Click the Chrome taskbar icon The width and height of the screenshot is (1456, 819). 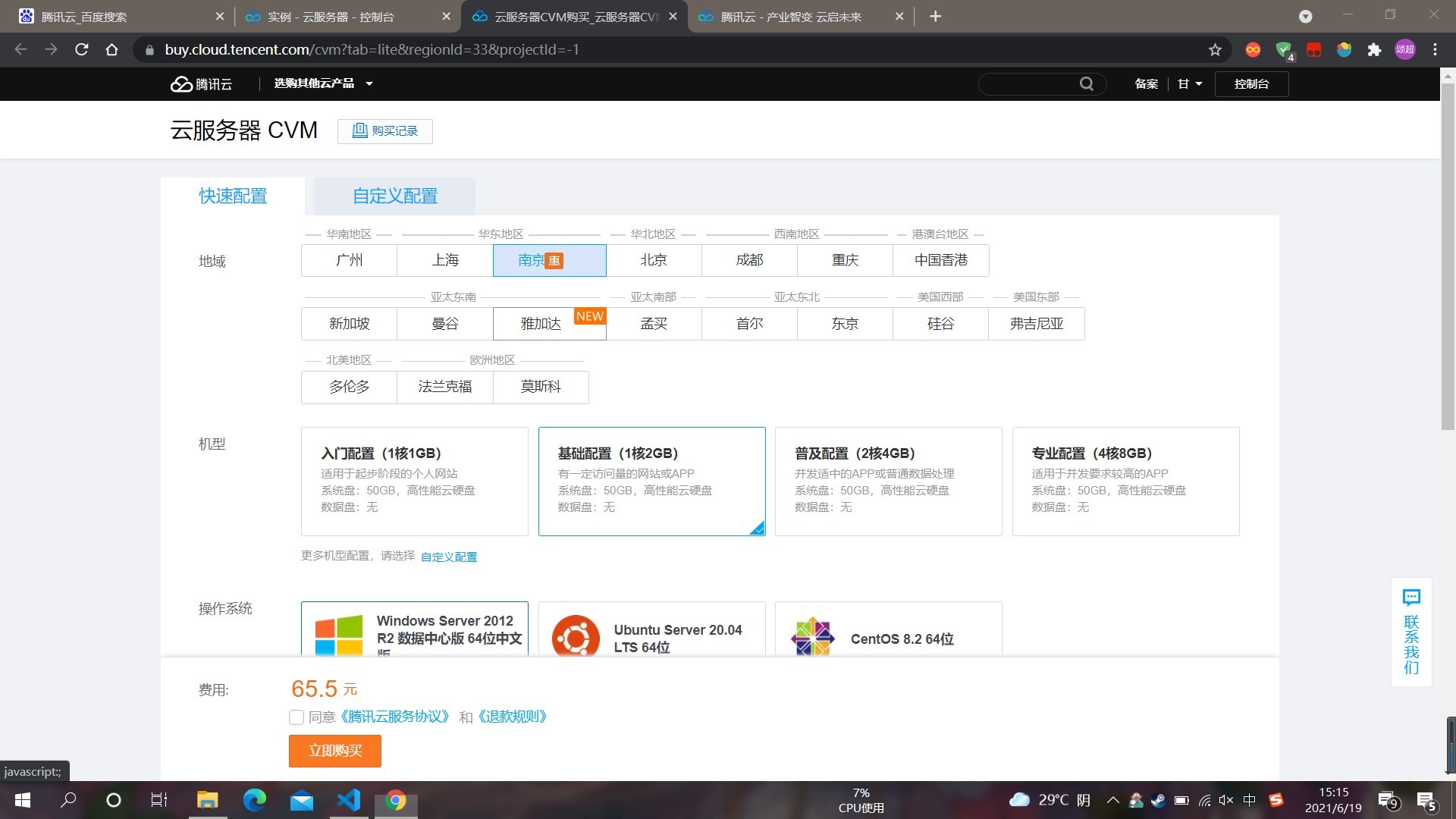(396, 800)
